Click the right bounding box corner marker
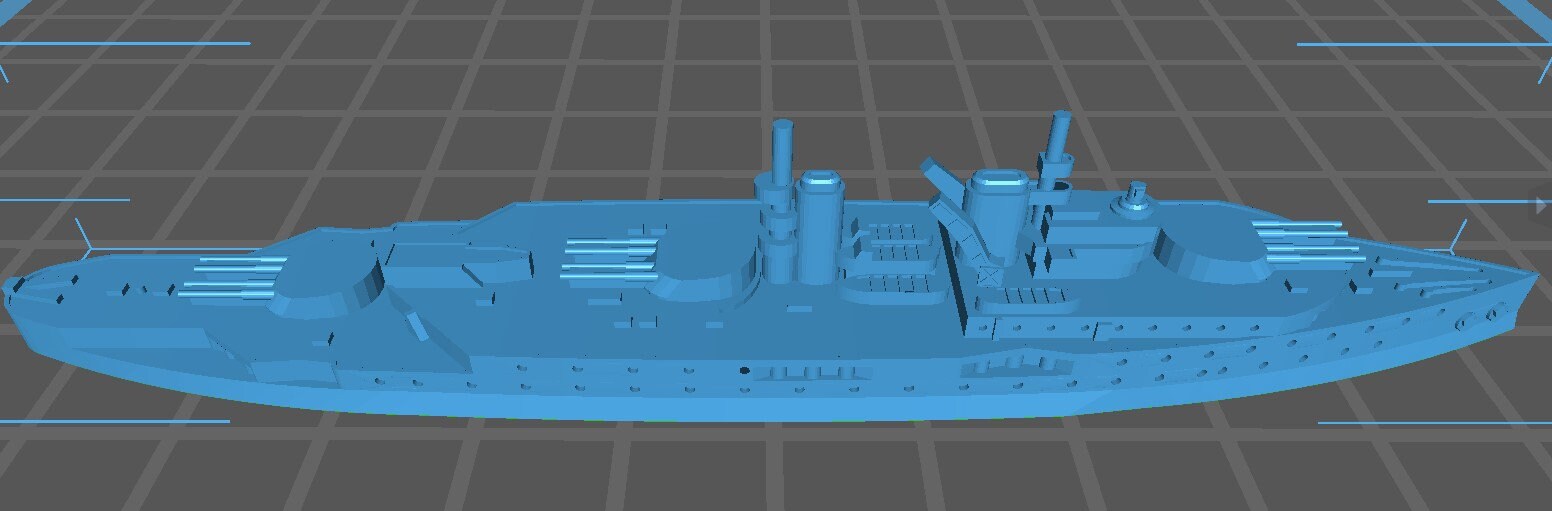Viewport: 1552px width, 511px height. coord(1459,240)
